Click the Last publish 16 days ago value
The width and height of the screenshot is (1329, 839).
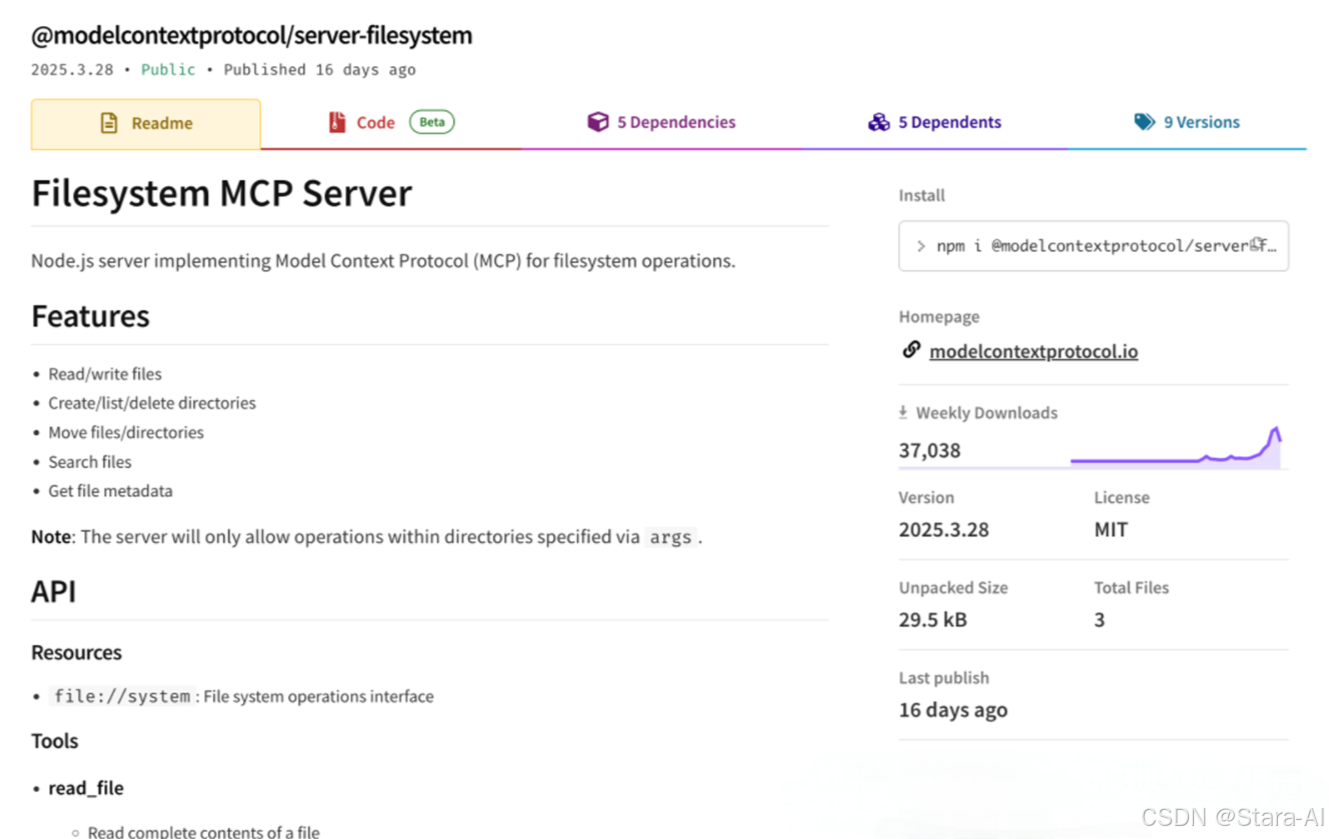point(953,710)
